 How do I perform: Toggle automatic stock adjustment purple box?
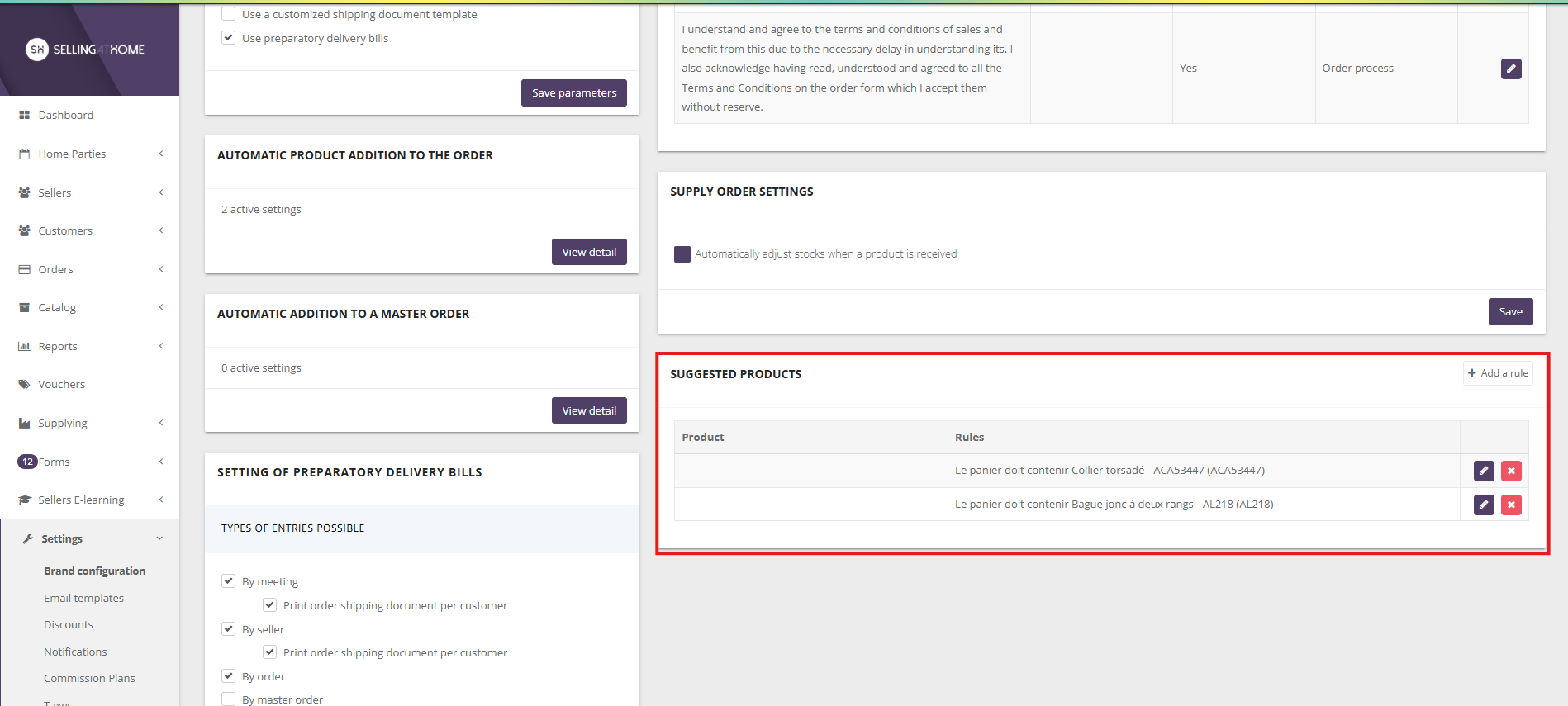(x=682, y=254)
